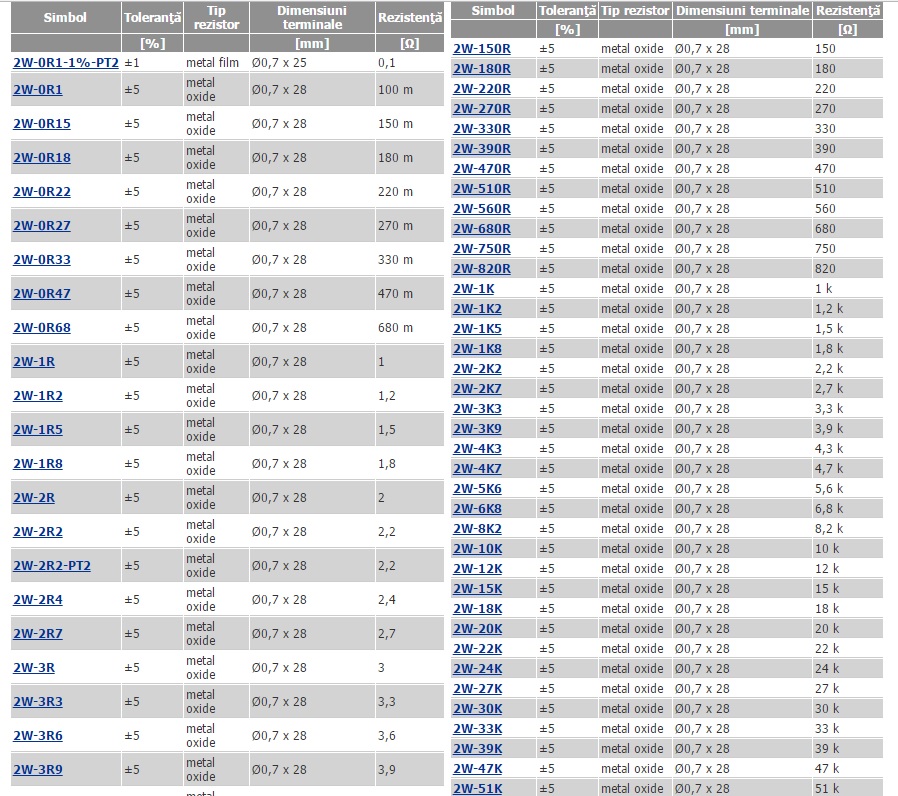This screenshot has height=796, width=898.
Task: Click the 2W-180R link
Action: 482,69
